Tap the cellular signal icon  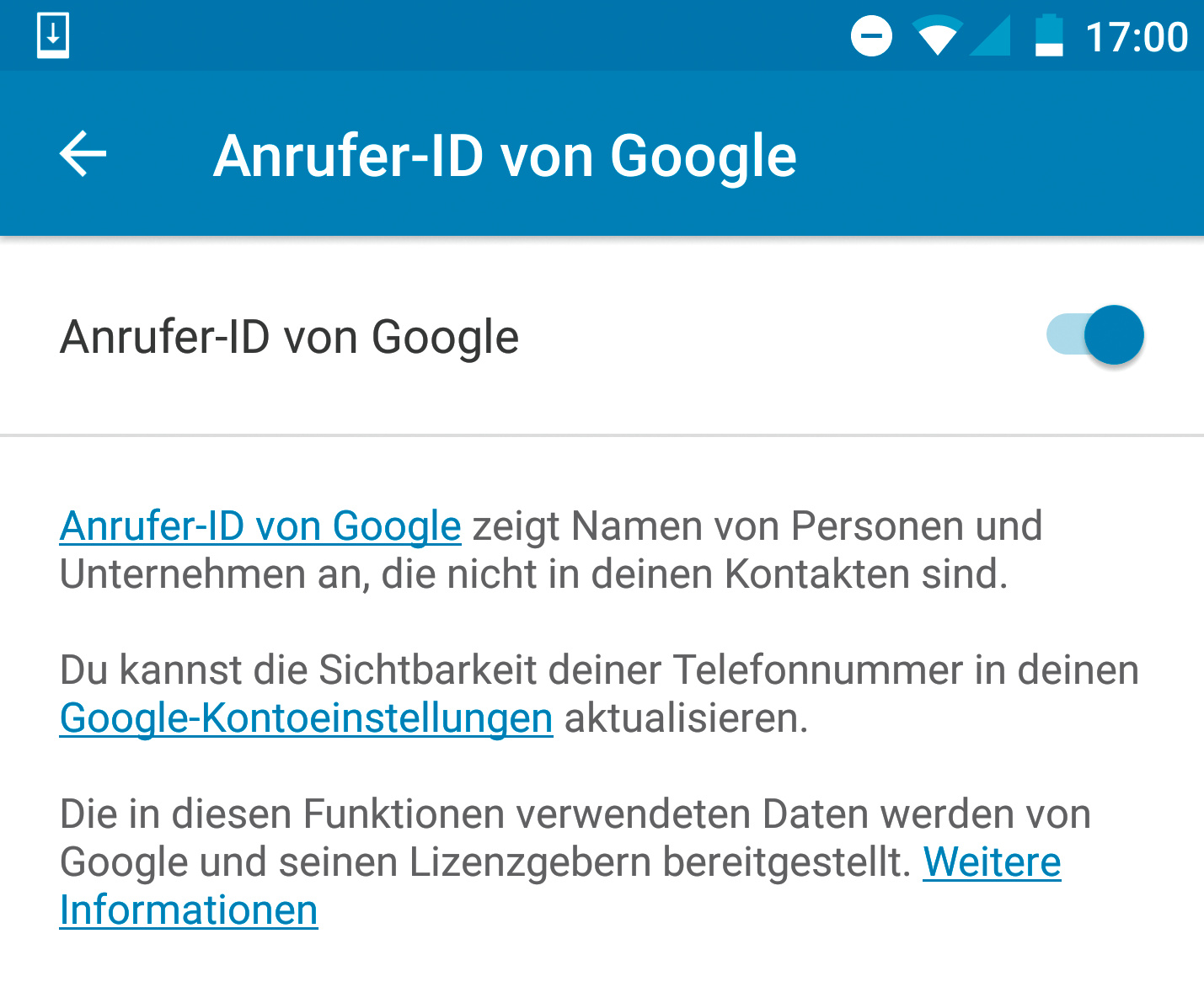coord(992,37)
